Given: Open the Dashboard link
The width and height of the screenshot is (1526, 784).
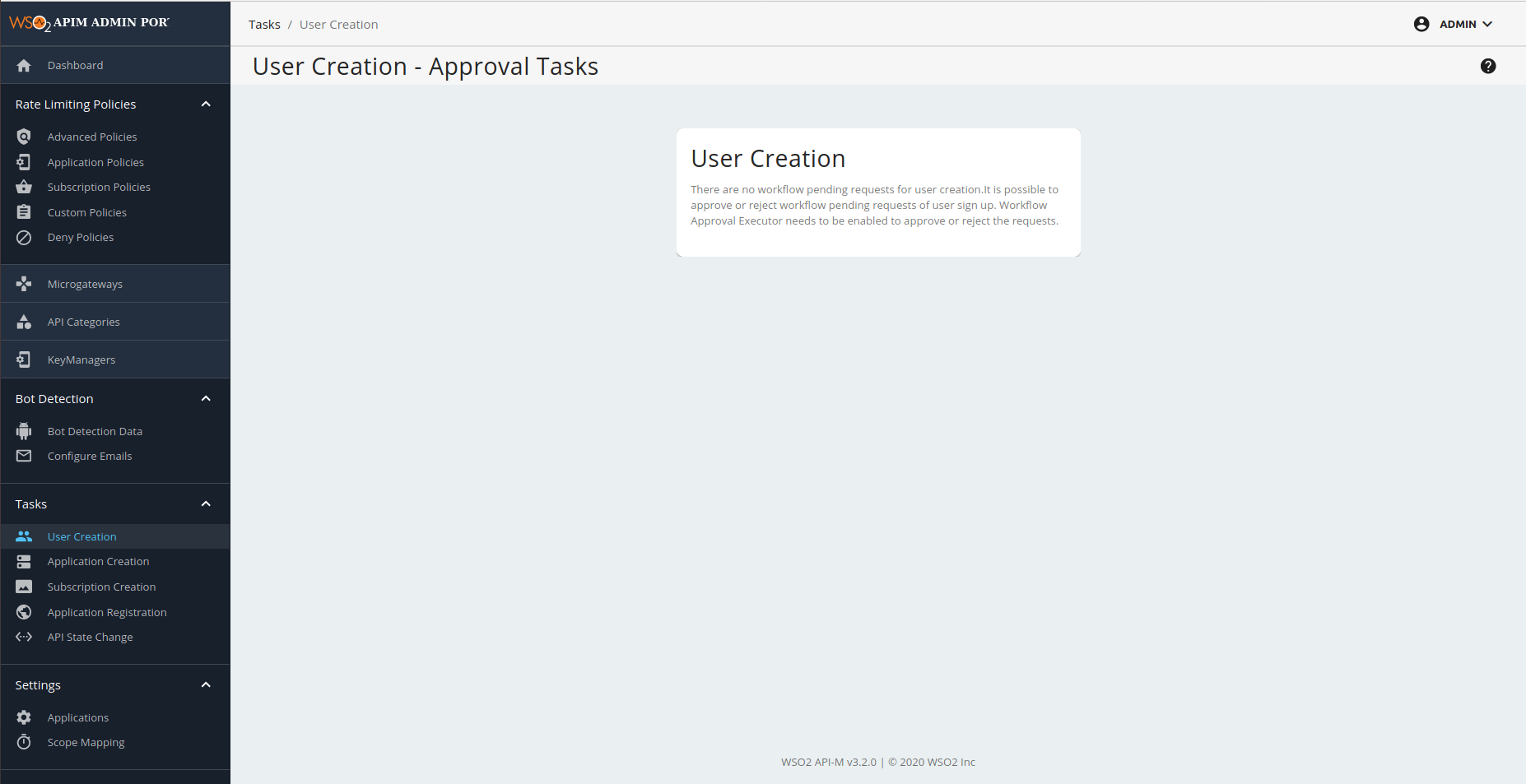Looking at the screenshot, I should [75, 65].
